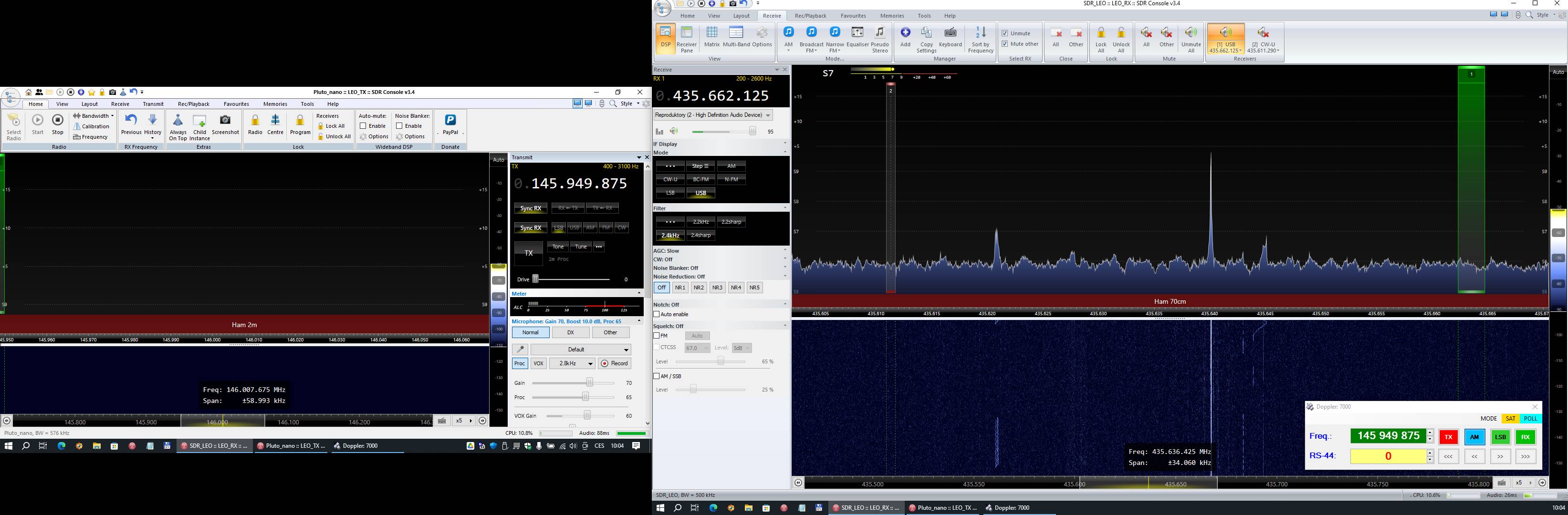Click the LSB button in Doppler window
Screen dimensions: 1568x515
tap(1500, 437)
